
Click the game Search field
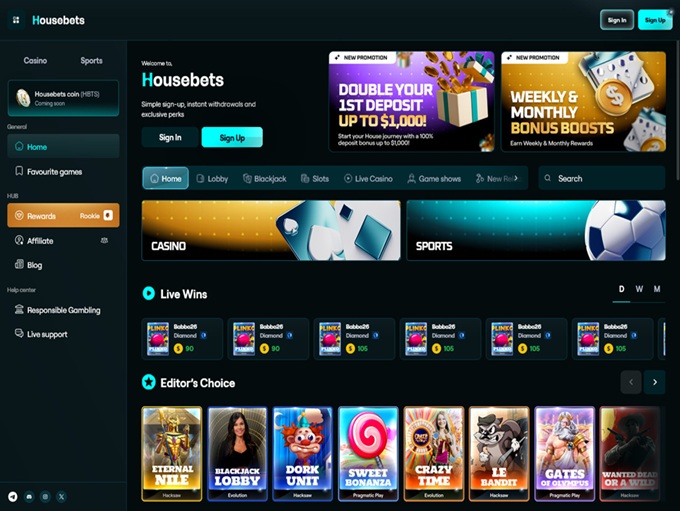coord(601,179)
